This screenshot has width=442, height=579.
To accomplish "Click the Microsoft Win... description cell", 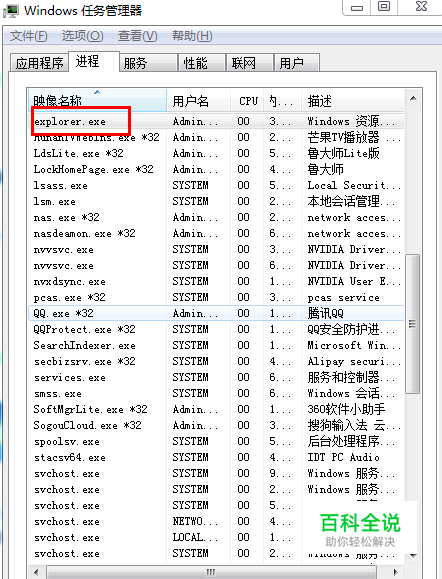I will pos(354,345).
